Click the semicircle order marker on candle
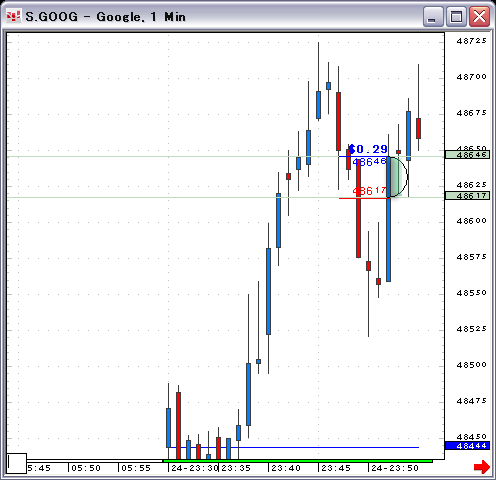Viewport: 496px width, 480px height. coord(399,177)
